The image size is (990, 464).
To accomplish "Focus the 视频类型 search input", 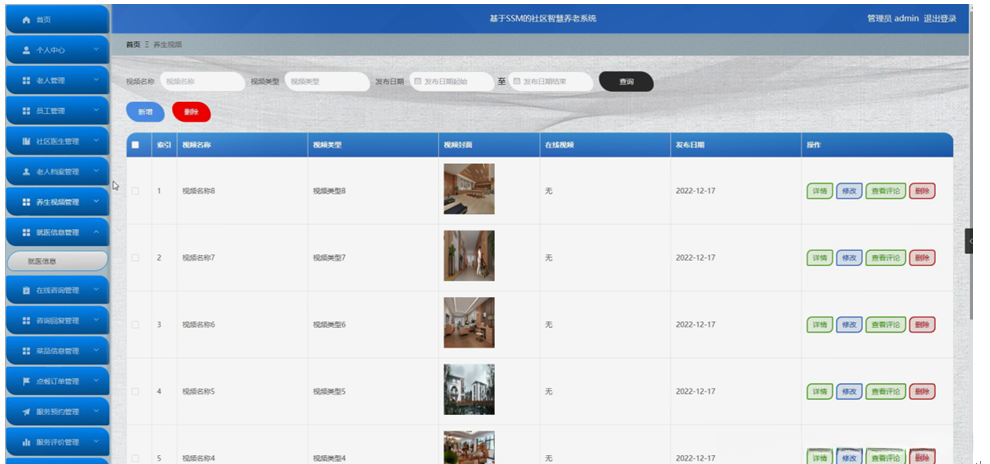I will 327,81.
